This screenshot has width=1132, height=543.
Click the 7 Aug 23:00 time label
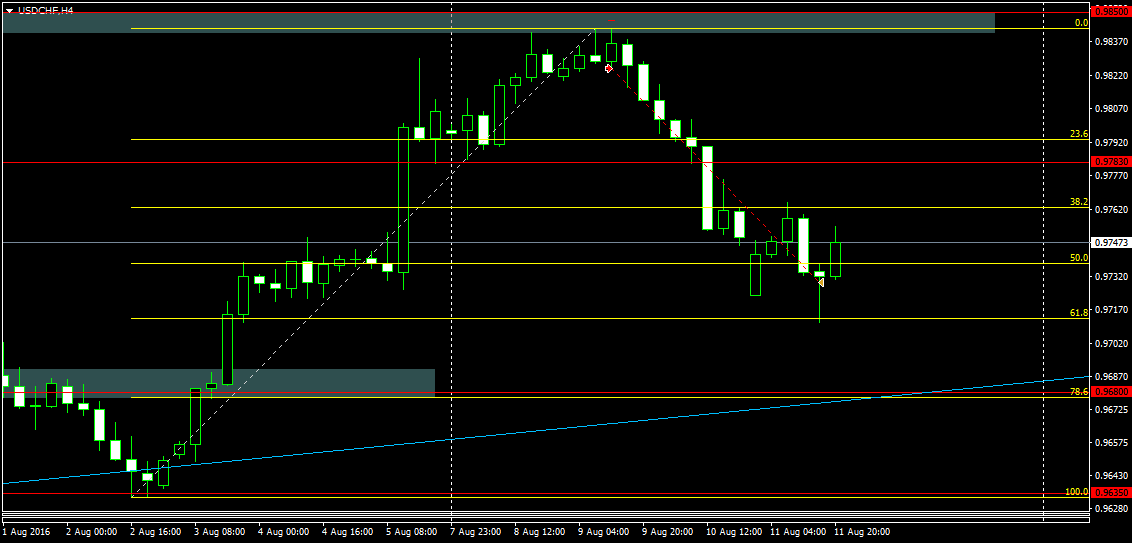(476, 531)
